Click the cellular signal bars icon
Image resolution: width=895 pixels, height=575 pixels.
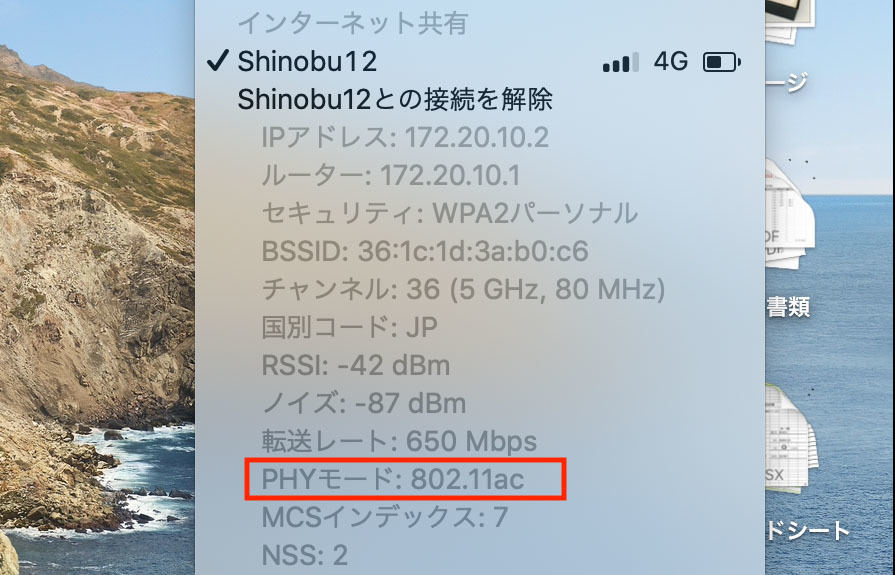pyautogui.click(x=620, y=62)
